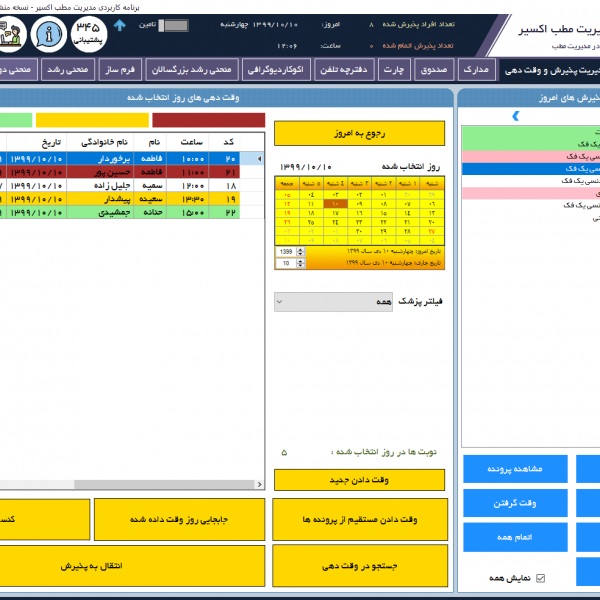Click the وقت دادن جدید button
Image resolution: width=600 pixels, height=600 pixels.
click(x=346, y=480)
